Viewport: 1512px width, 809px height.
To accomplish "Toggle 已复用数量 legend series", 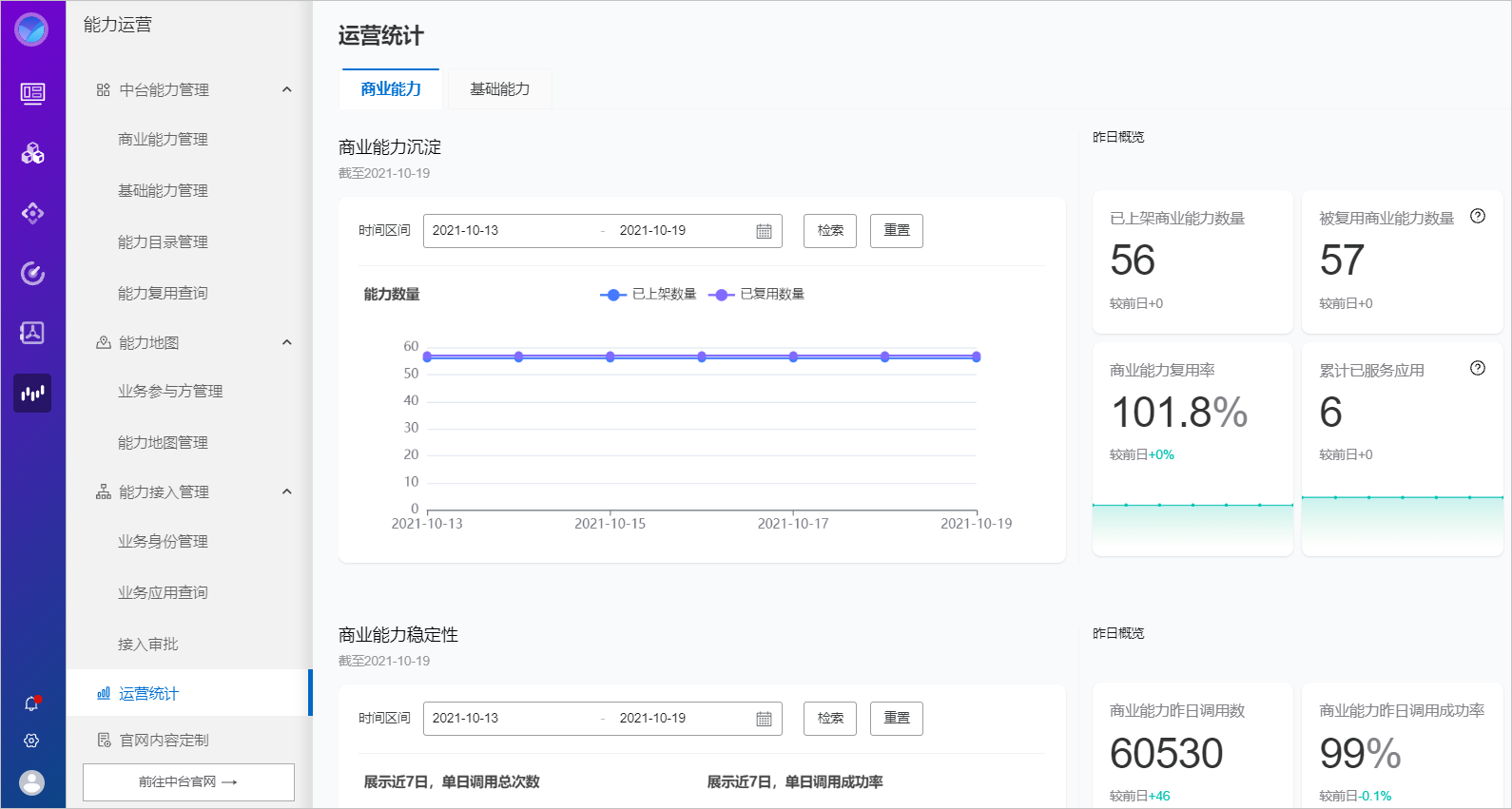I will click(x=756, y=294).
